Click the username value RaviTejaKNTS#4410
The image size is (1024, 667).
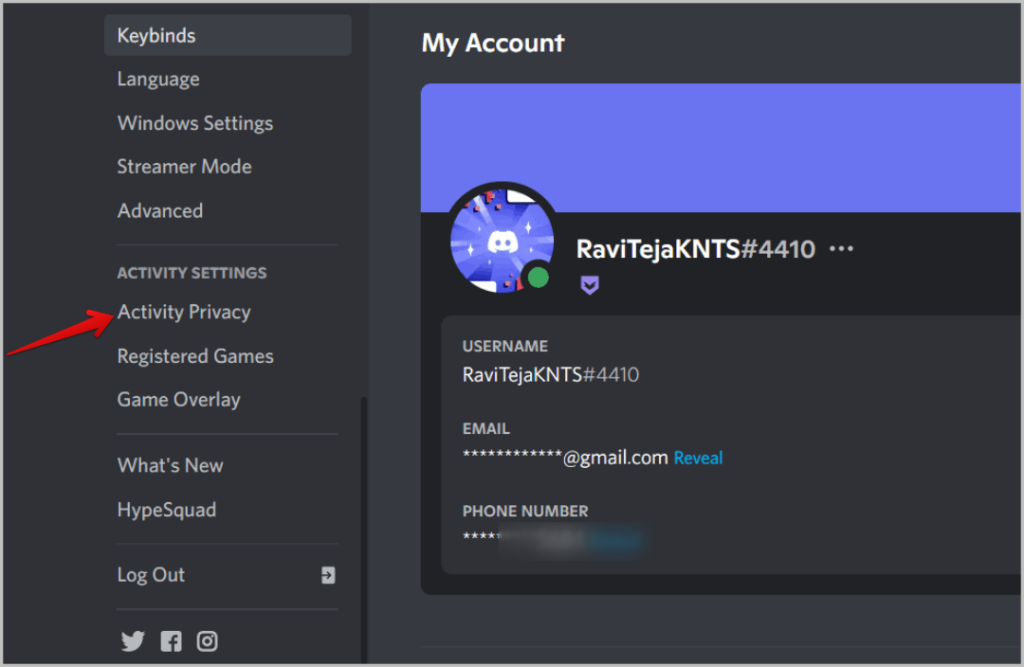[x=551, y=375]
